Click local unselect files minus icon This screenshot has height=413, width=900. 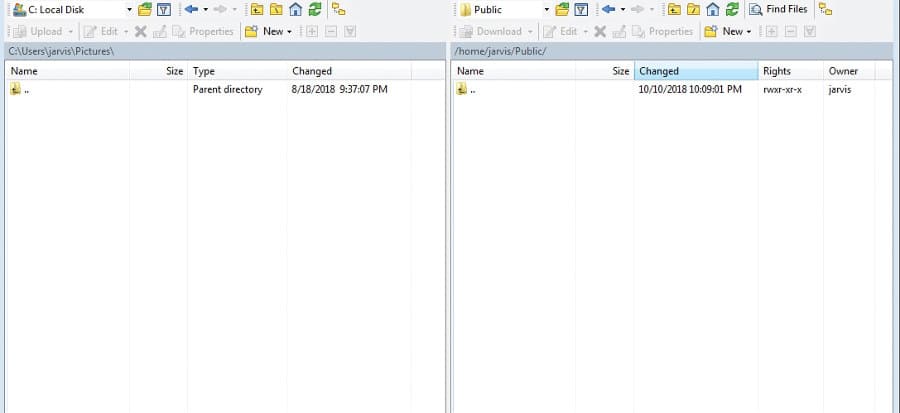tap(331, 32)
